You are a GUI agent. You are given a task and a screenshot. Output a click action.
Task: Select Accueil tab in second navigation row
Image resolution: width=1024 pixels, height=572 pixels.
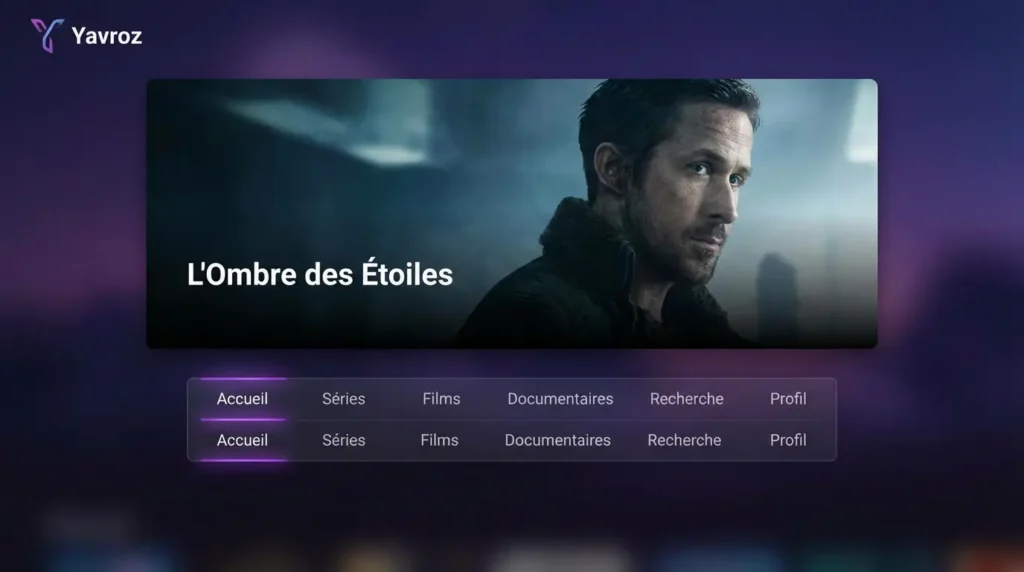tap(242, 440)
